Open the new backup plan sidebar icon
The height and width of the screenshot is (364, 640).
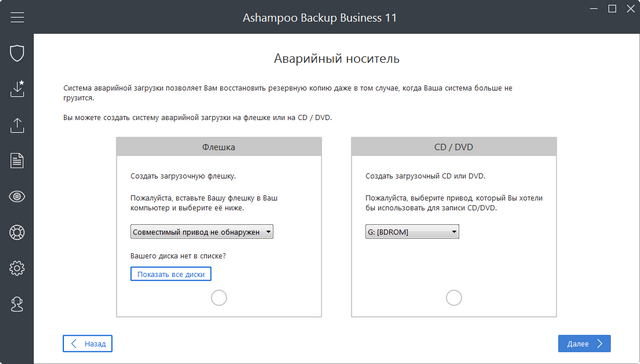click(17, 89)
